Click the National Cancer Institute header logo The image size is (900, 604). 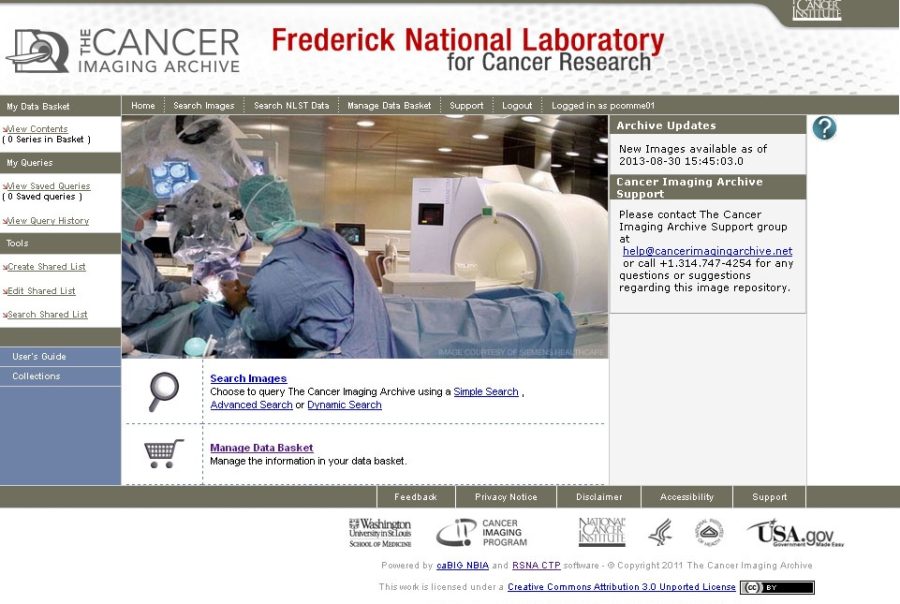point(817,10)
